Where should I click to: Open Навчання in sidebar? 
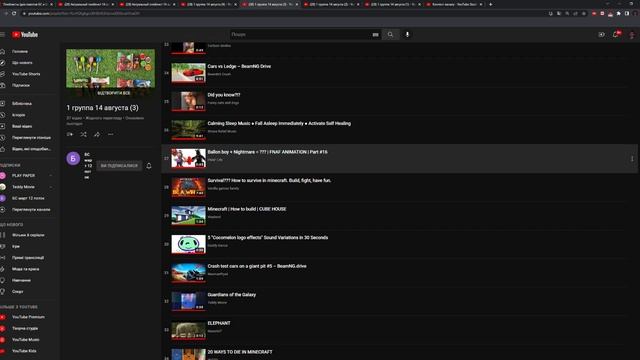[x=21, y=280]
